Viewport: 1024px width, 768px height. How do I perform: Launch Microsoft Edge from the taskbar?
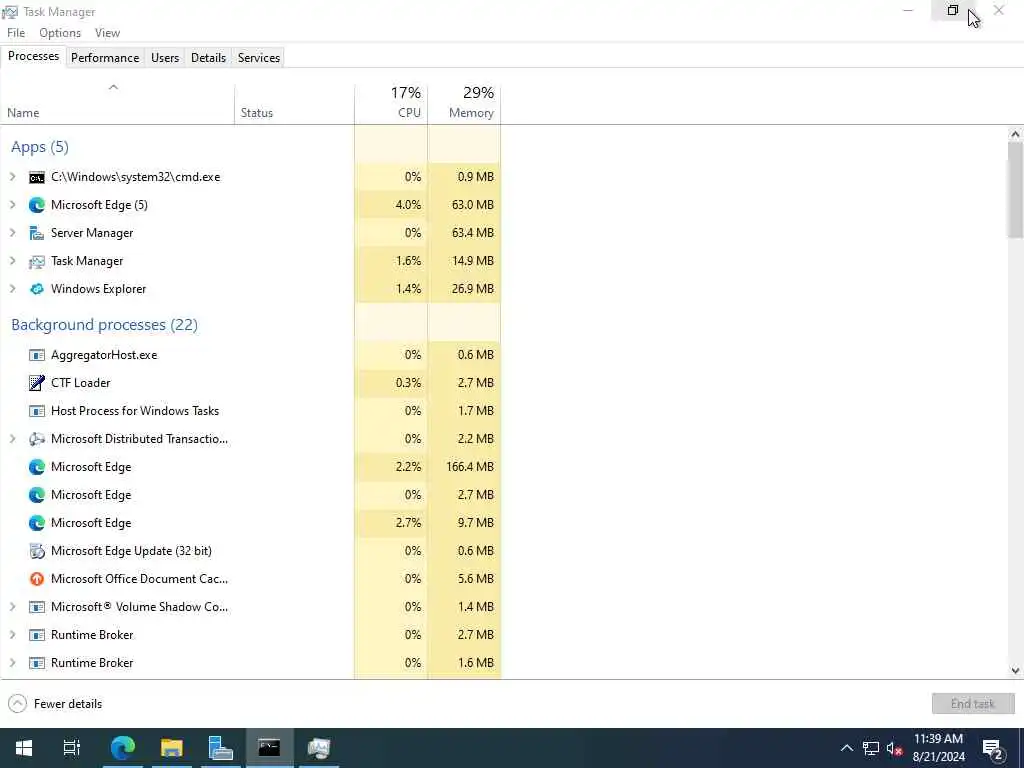[123, 748]
